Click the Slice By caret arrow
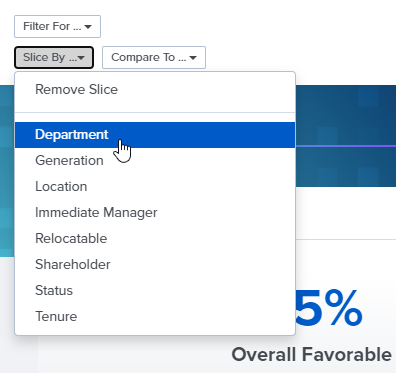Image resolution: width=396 pixels, height=373 pixels. click(81, 58)
